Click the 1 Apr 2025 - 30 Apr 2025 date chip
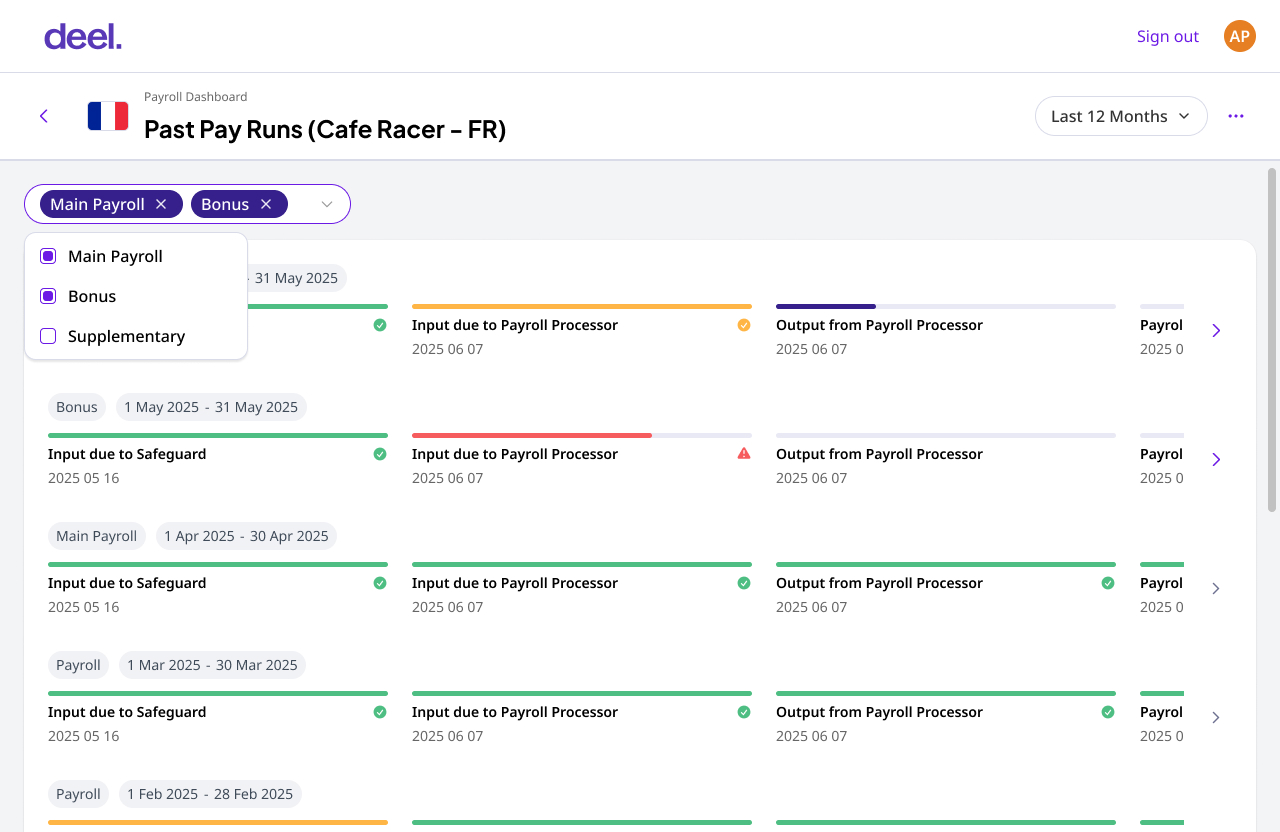 click(x=246, y=536)
